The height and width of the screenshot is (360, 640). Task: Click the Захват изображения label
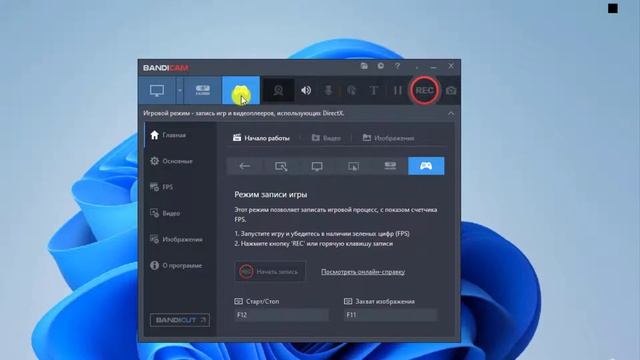[x=385, y=301]
